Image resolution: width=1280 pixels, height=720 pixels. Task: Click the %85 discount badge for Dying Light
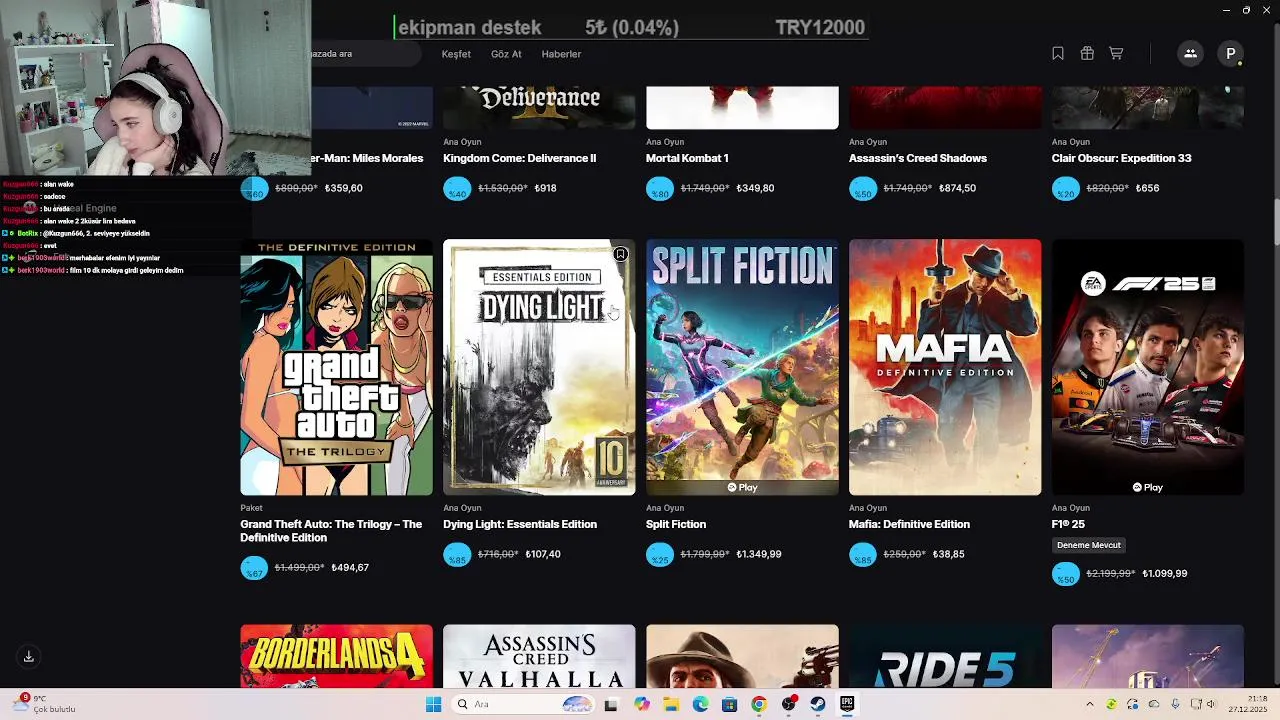(457, 554)
